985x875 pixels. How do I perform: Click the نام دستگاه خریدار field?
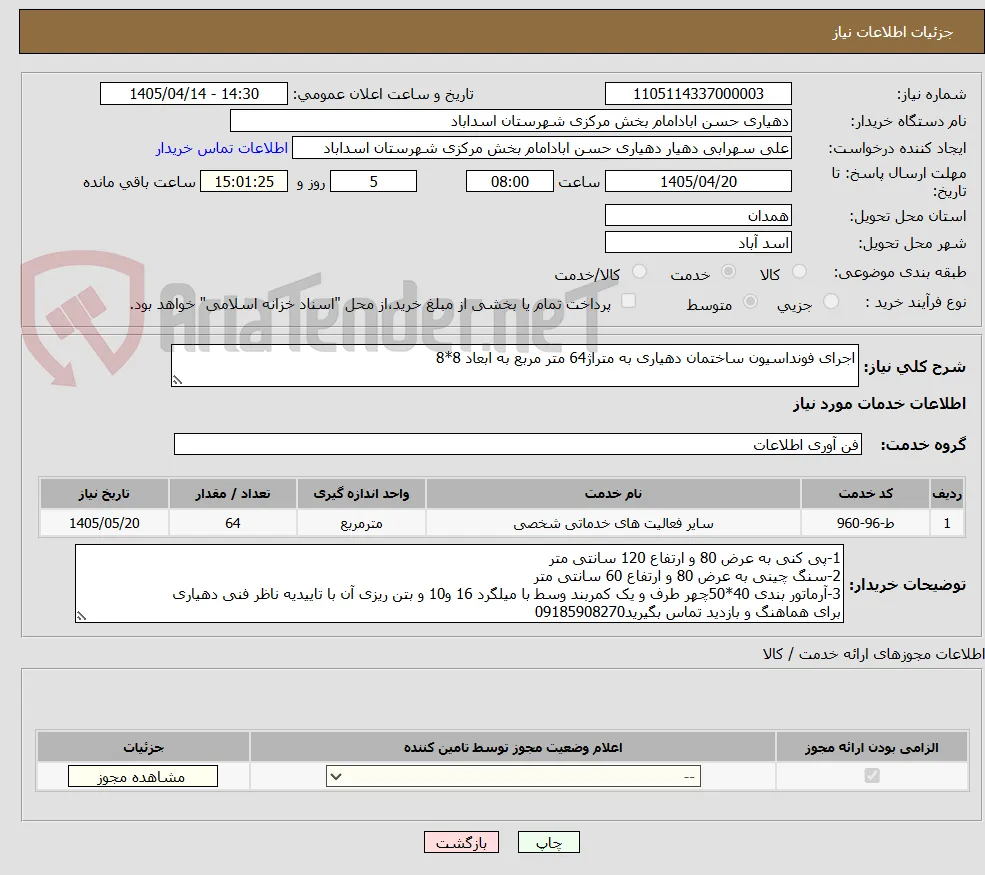511,121
